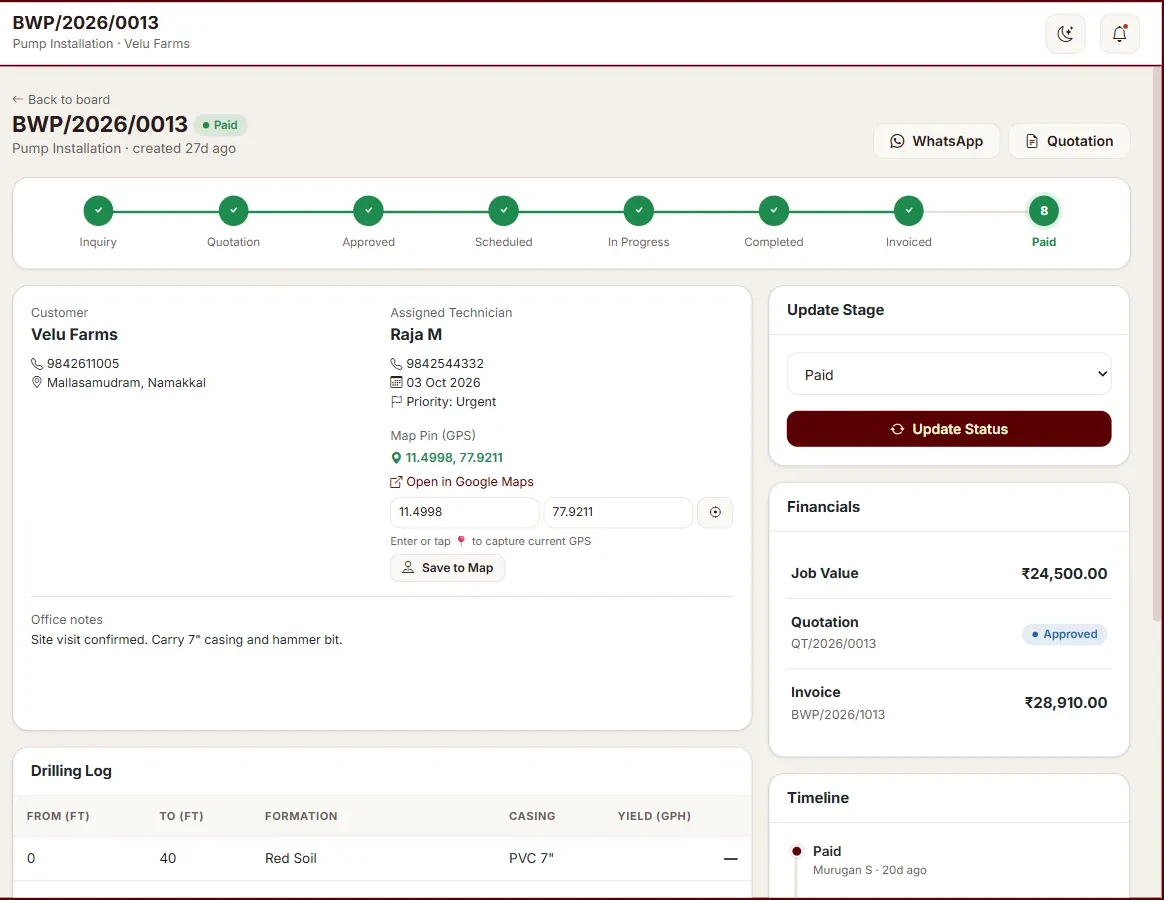Toggle dark mode moon icon
The image size is (1164, 900).
(x=1065, y=33)
